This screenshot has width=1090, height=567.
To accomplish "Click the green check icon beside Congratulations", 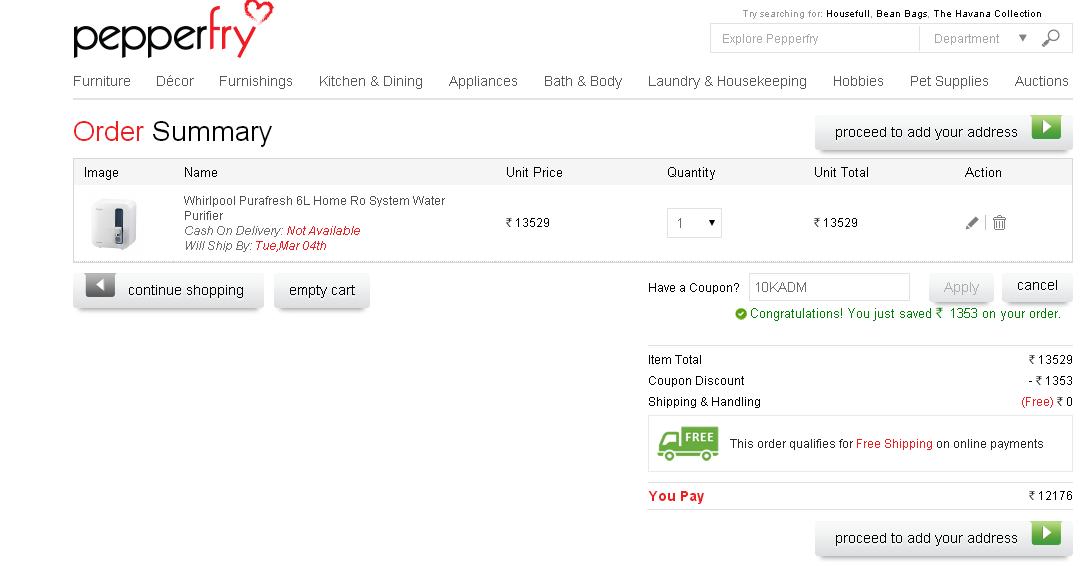I will 741,314.
